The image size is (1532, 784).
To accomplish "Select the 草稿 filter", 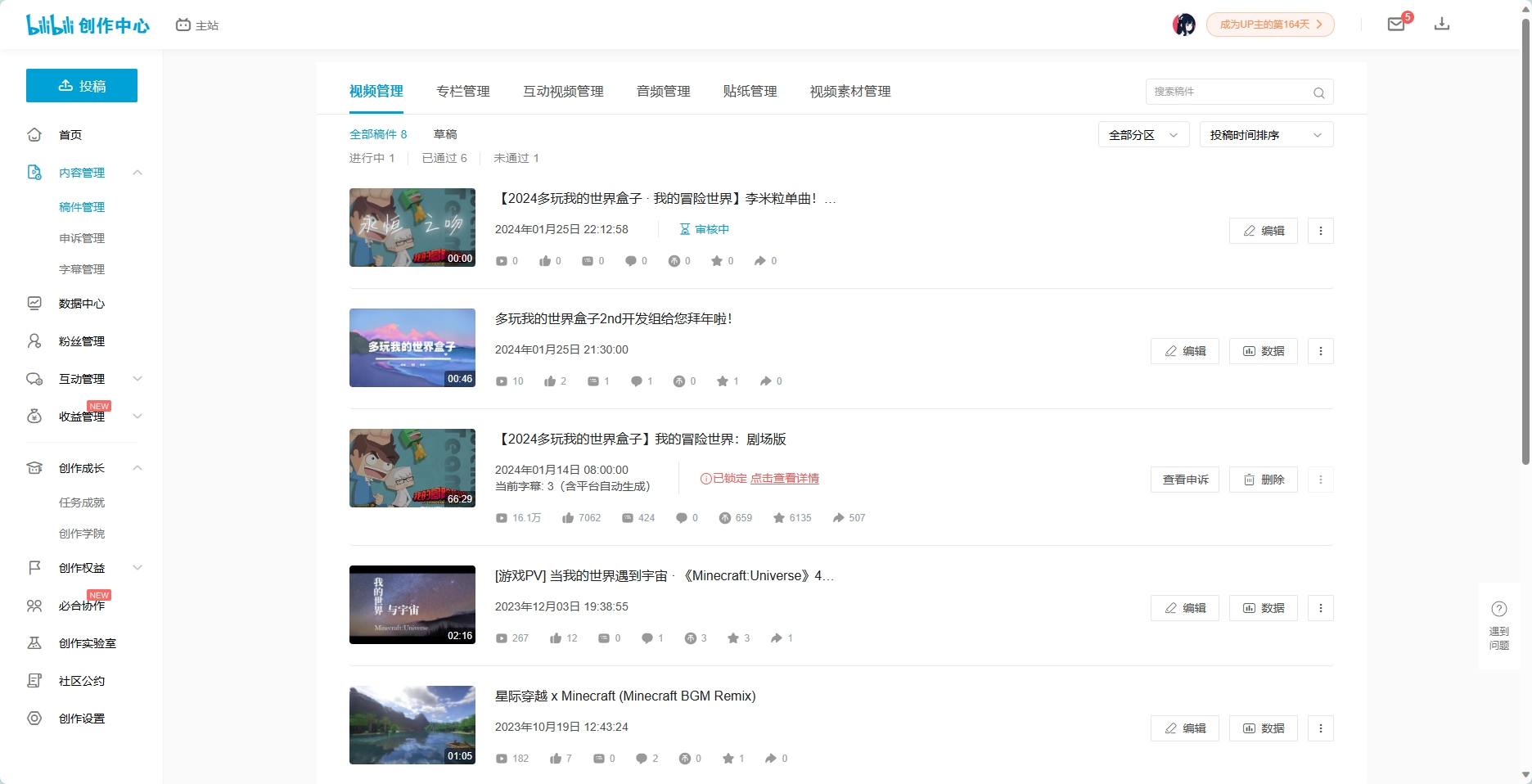I will [x=445, y=134].
